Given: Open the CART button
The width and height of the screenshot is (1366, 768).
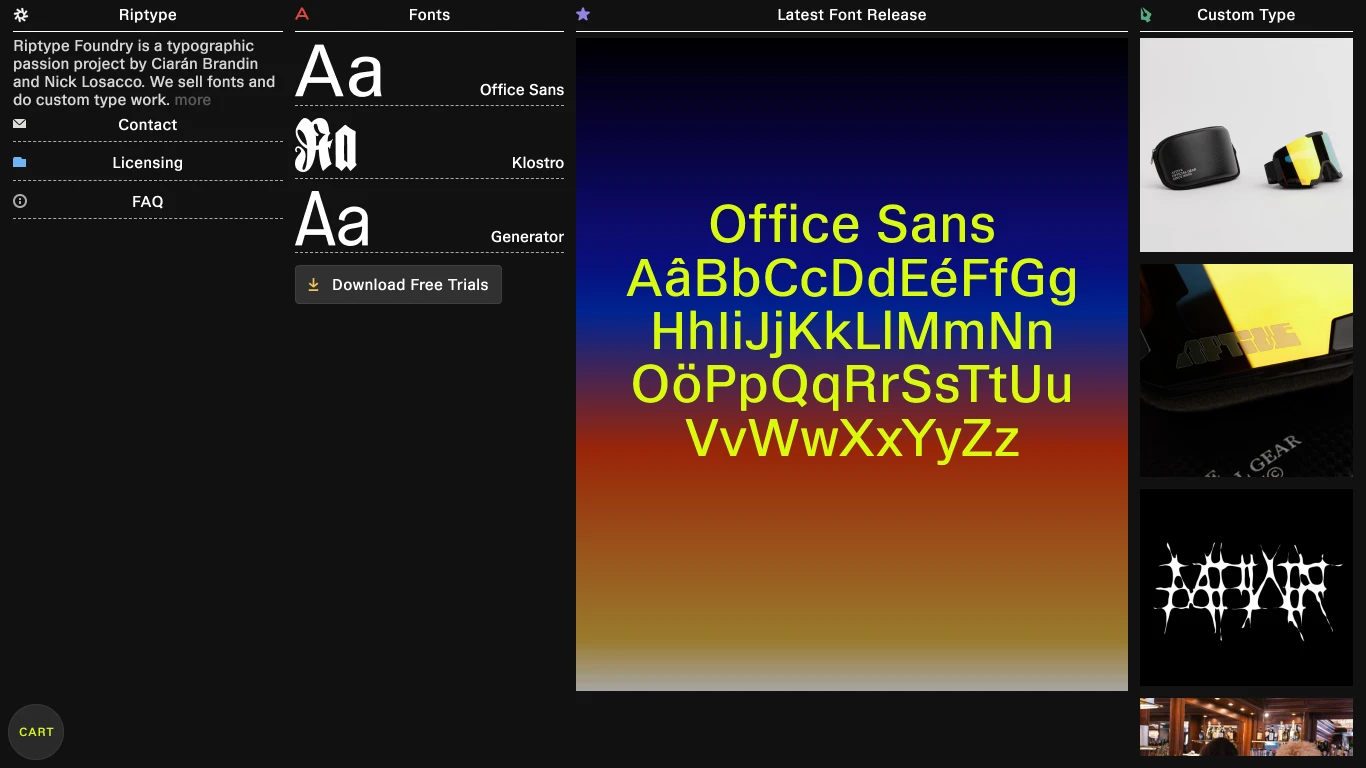Looking at the screenshot, I should (36, 732).
